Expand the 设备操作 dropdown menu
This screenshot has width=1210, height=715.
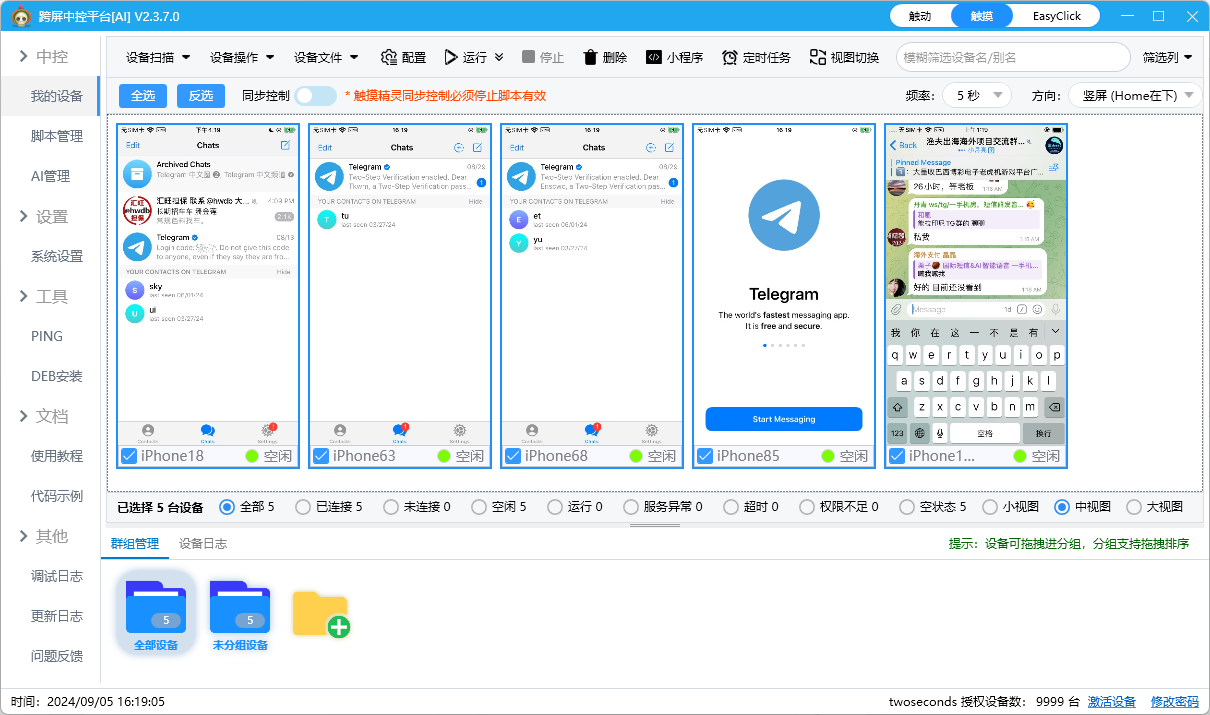pyautogui.click(x=243, y=57)
